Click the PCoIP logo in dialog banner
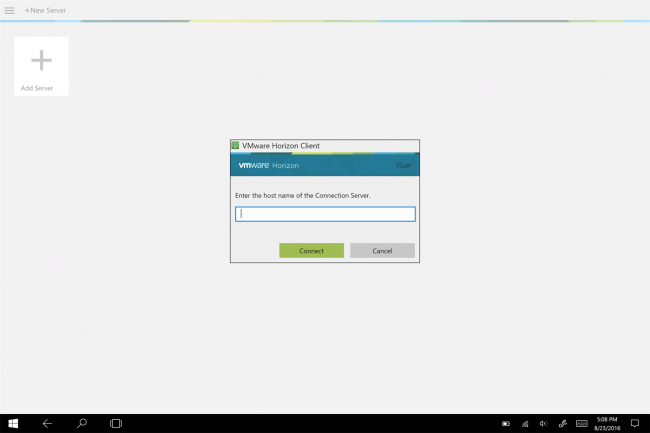 (x=403, y=166)
